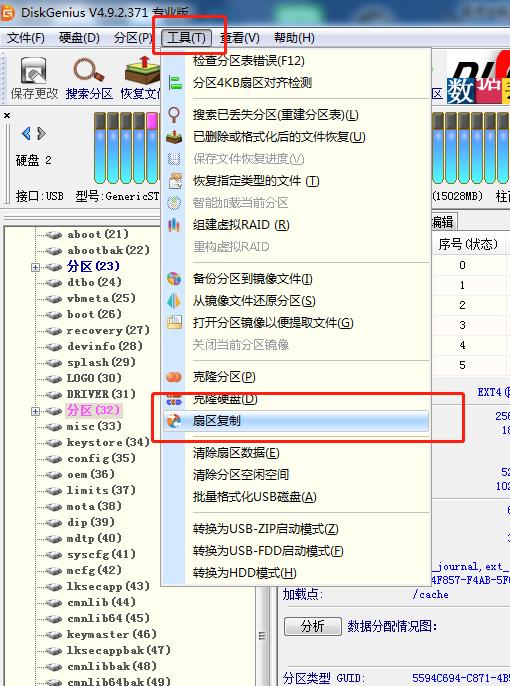The width and height of the screenshot is (510, 686).
Task: Select cmnlib(44) partition in tree
Action: click(x=101, y=602)
